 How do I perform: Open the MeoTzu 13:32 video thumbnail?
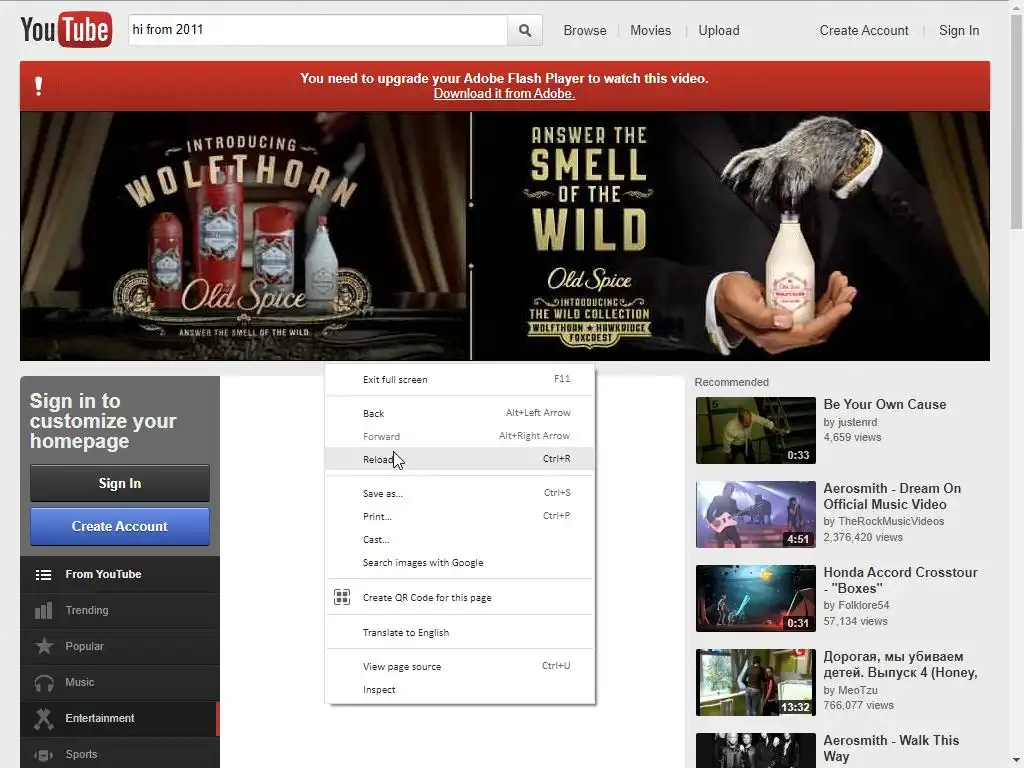pos(756,682)
